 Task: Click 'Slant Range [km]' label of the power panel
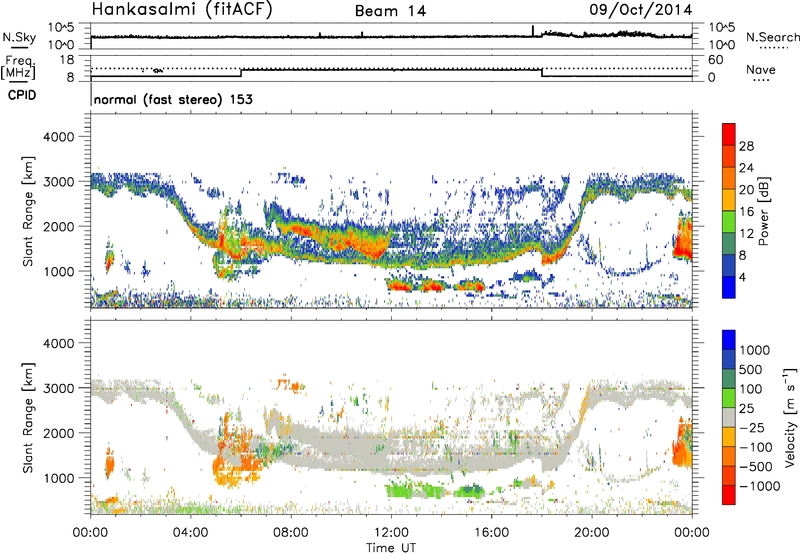(28, 211)
